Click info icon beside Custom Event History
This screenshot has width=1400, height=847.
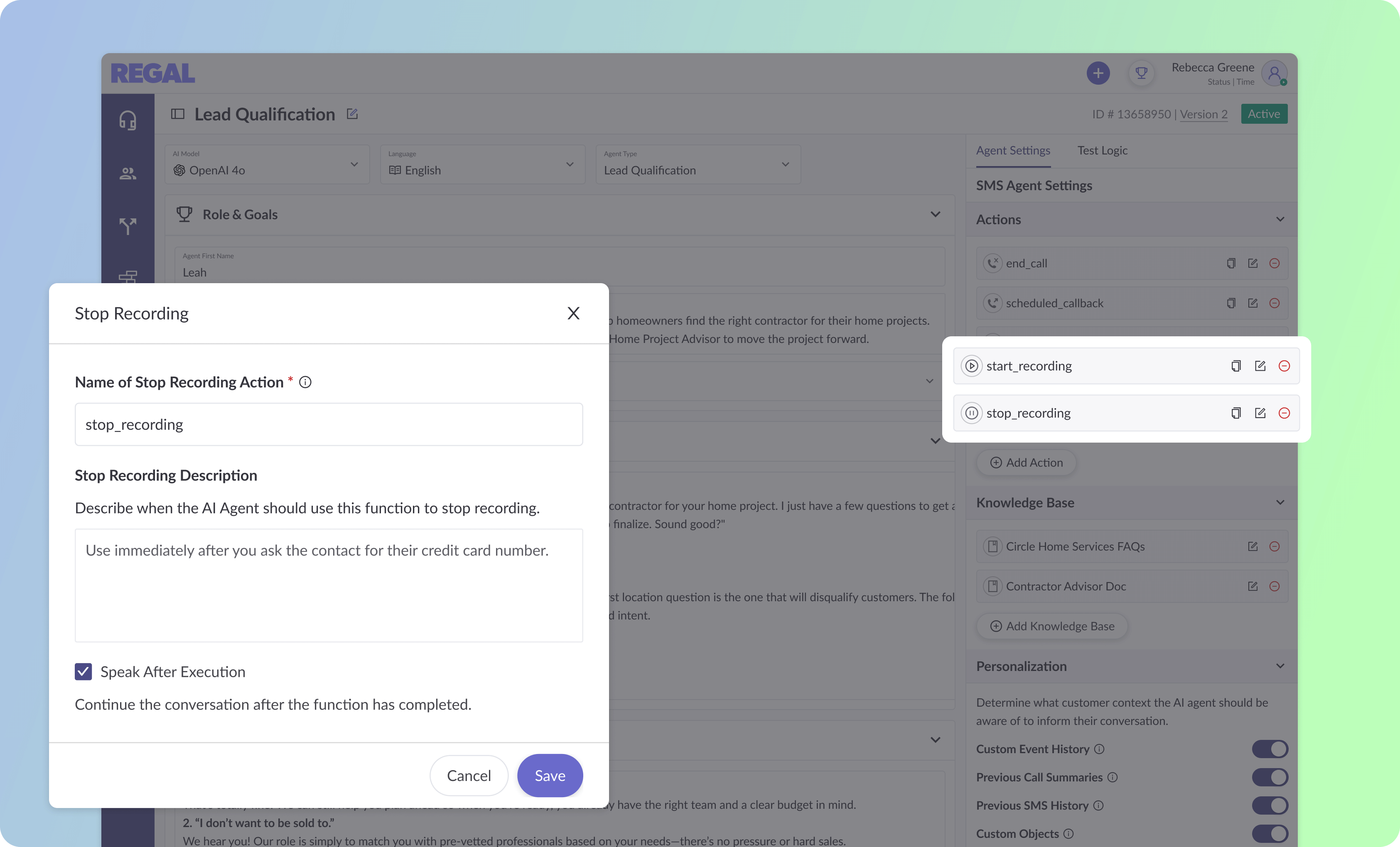pos(1099,749)
